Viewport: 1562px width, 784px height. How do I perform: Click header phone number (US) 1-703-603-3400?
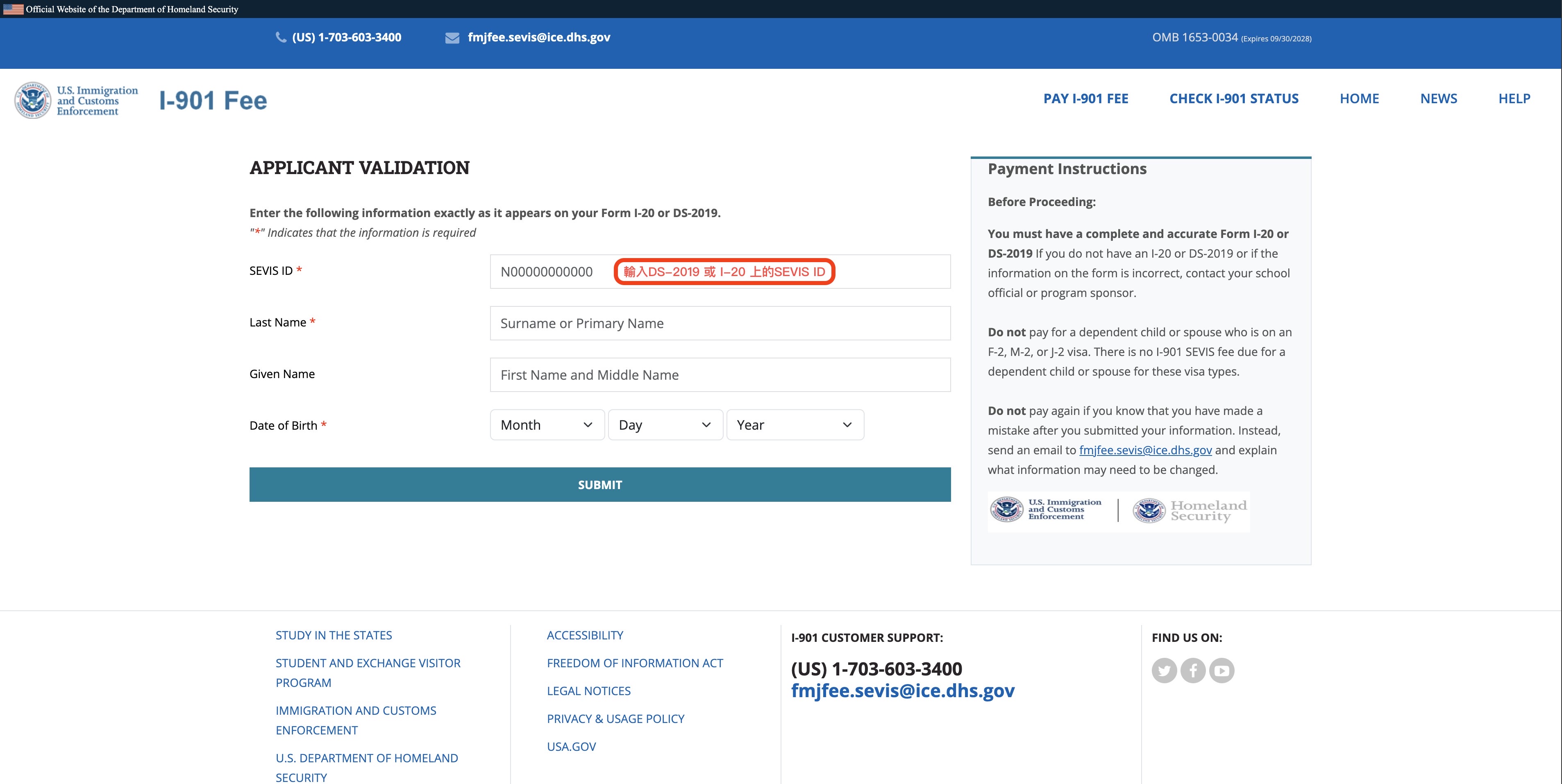pyautogui.click(x=346, y=38)
